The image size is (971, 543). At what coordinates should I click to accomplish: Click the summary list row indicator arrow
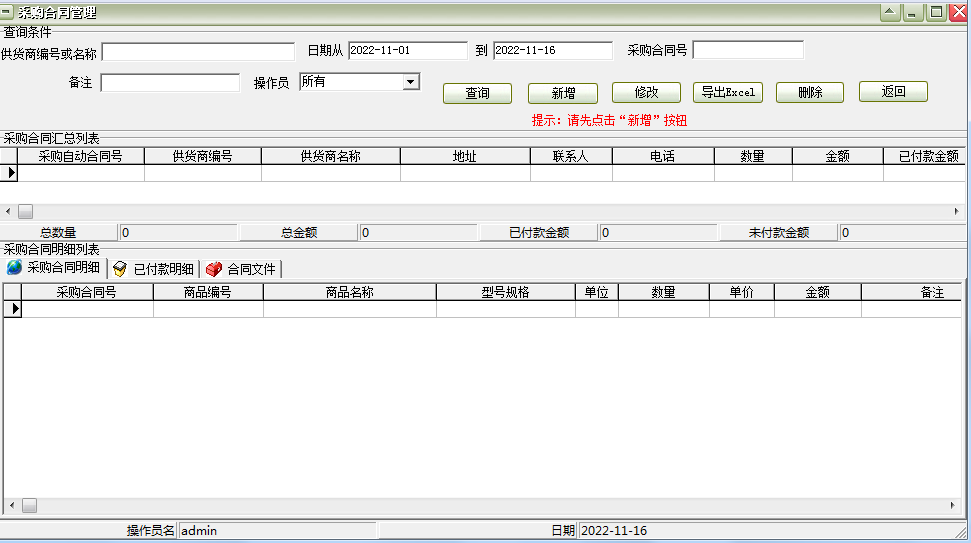click(10, 173)
